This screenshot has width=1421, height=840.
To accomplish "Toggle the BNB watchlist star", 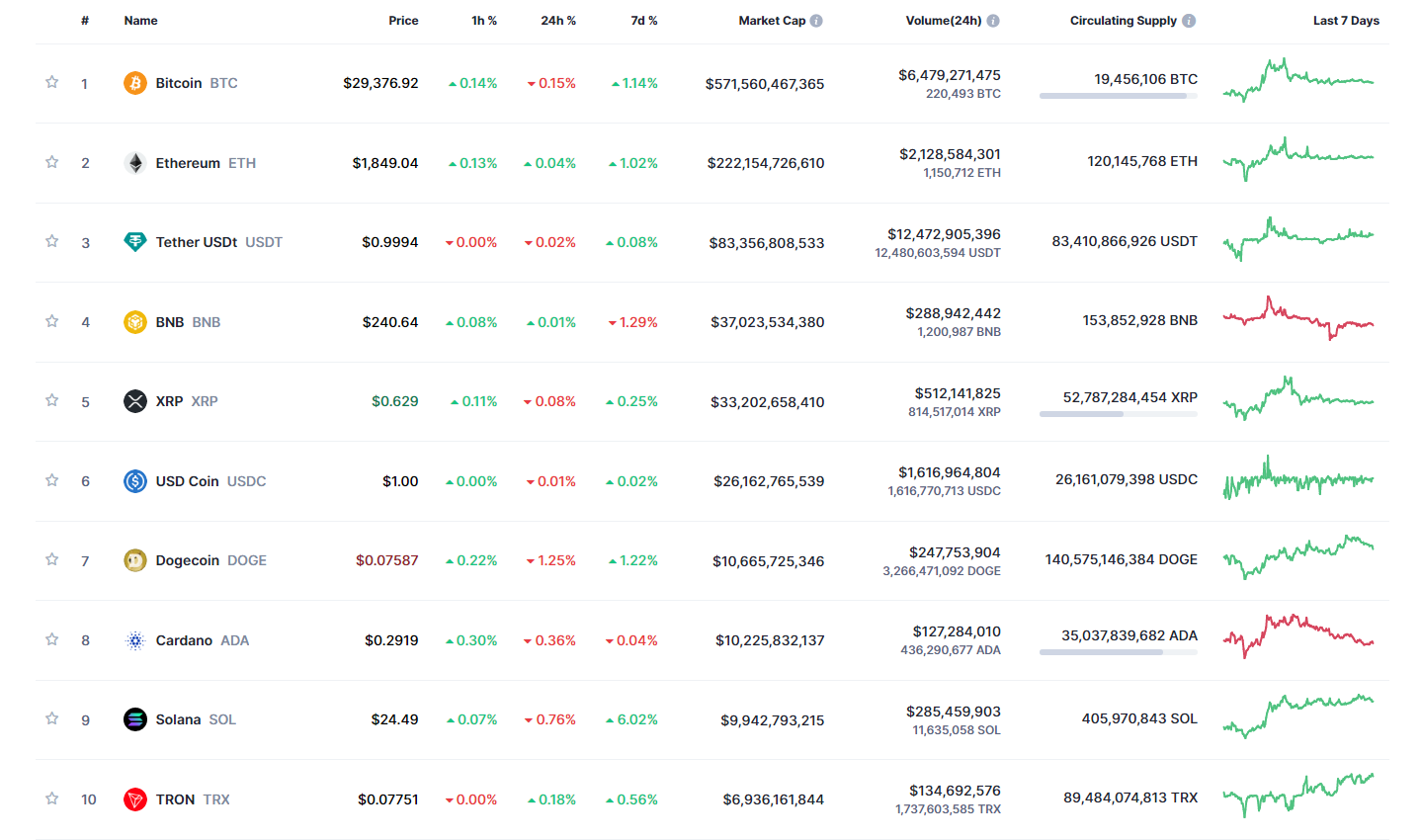I will click(52, 321).
